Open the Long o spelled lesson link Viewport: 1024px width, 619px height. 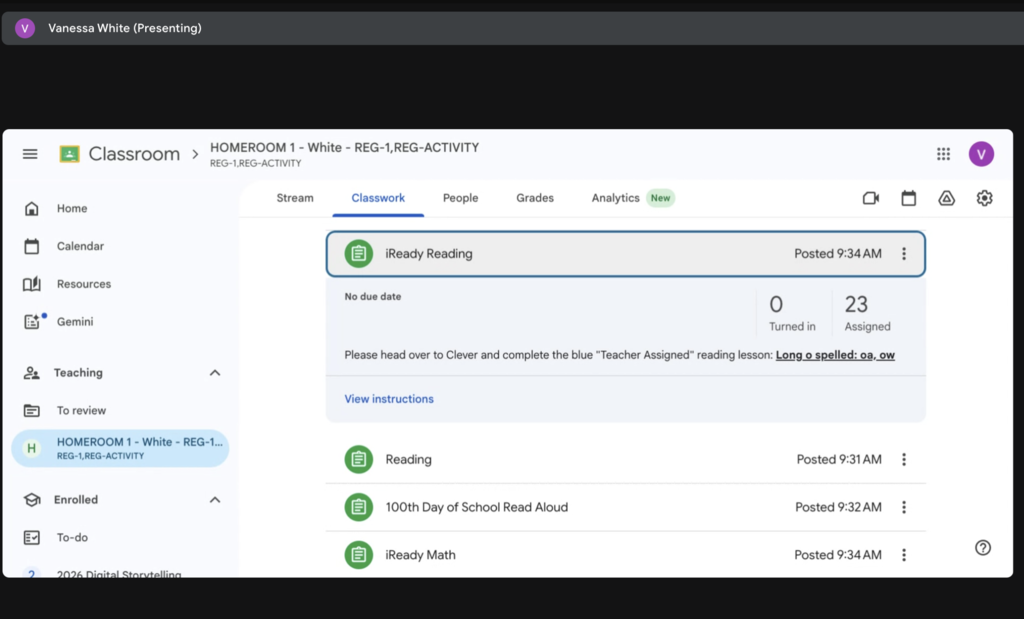click(x=835, y=355)
